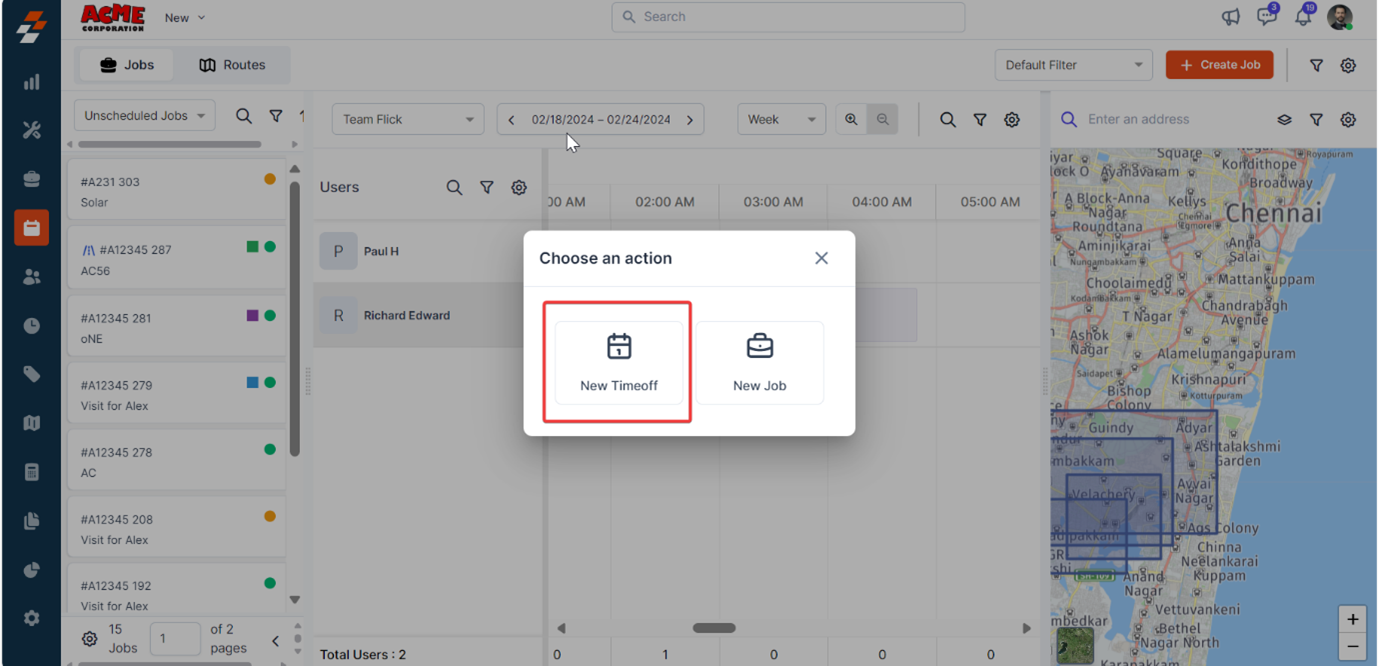Click the map layers icon

point(1284,120)
